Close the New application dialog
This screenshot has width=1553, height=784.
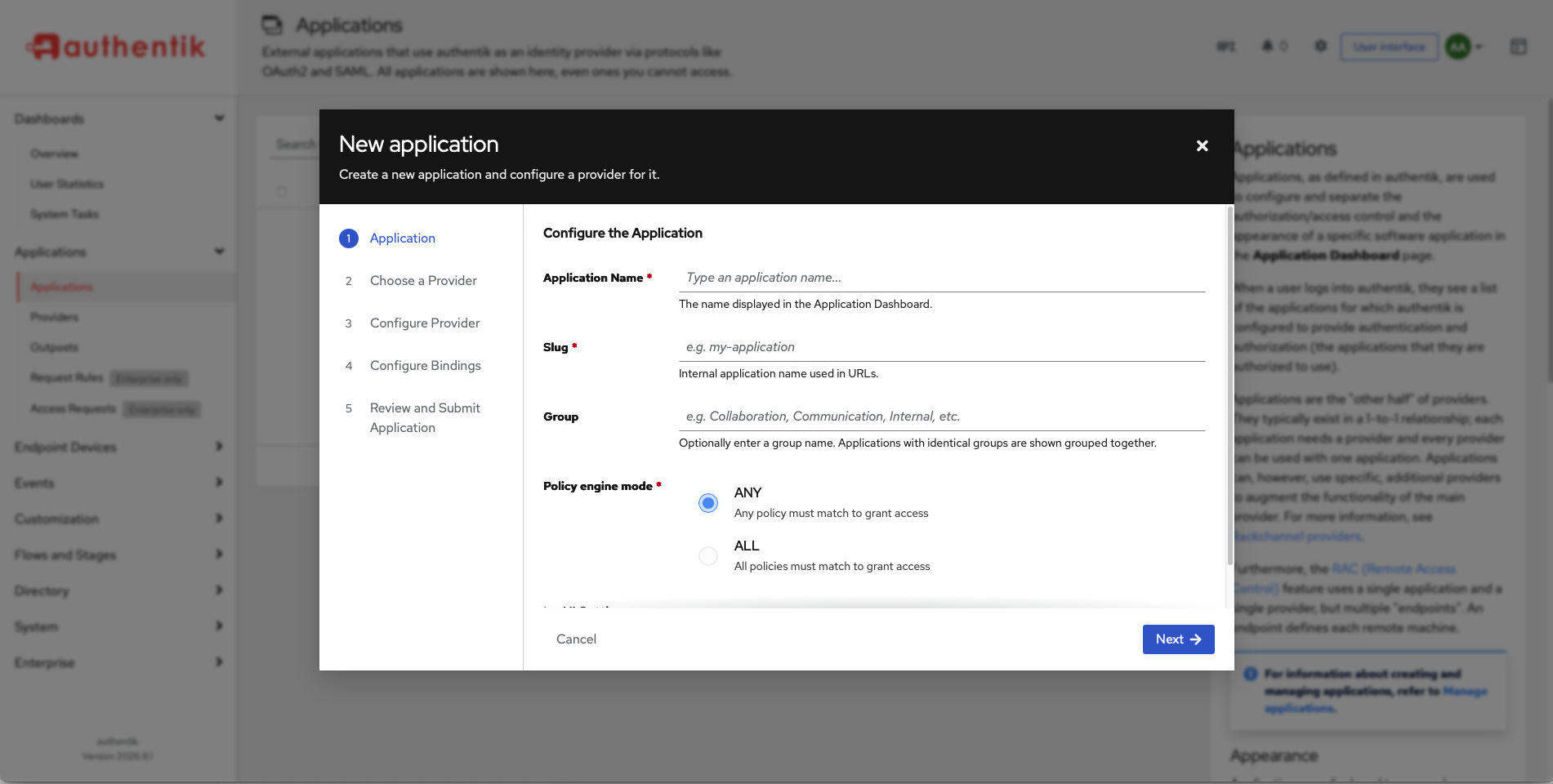coord(1202,145)
